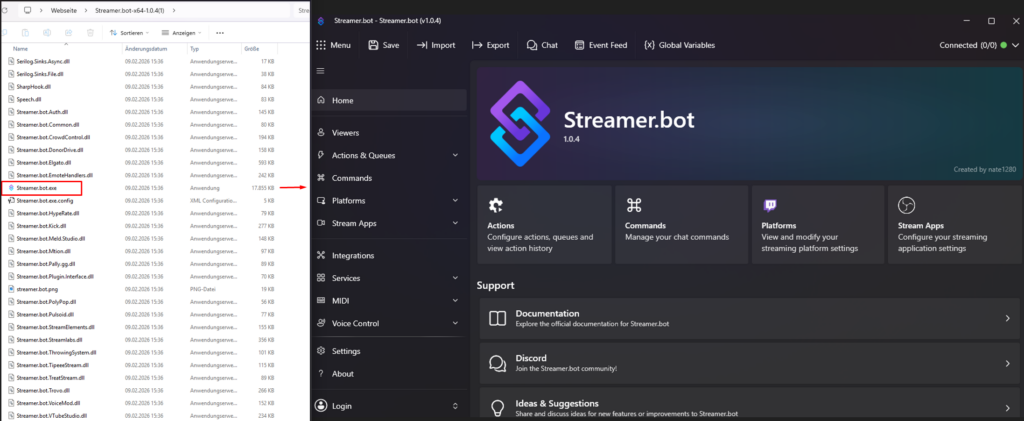Open the Menu grid icon
Screen dimensions: 1024x421
tap(321, 45)
